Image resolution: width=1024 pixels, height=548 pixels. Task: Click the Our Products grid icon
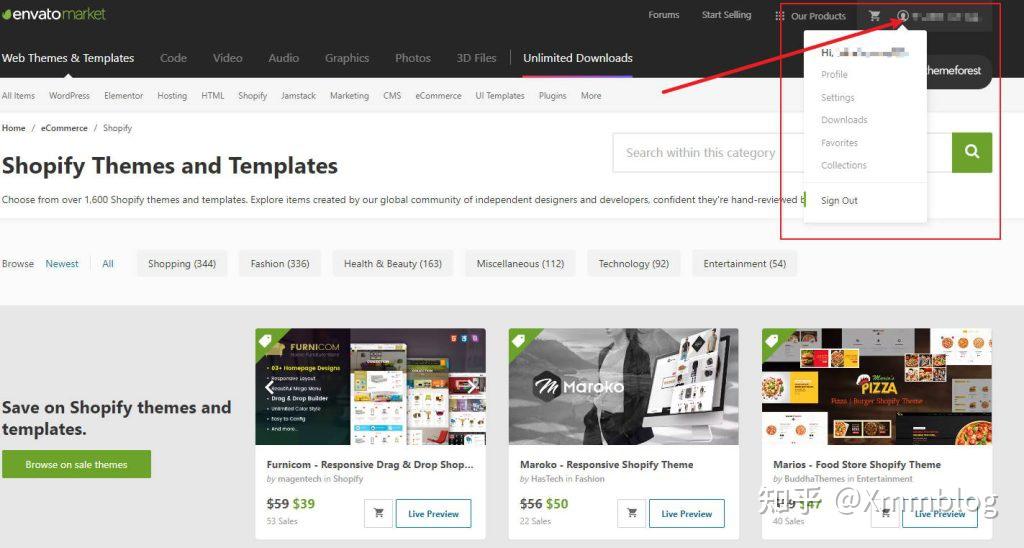click(779, 16)
